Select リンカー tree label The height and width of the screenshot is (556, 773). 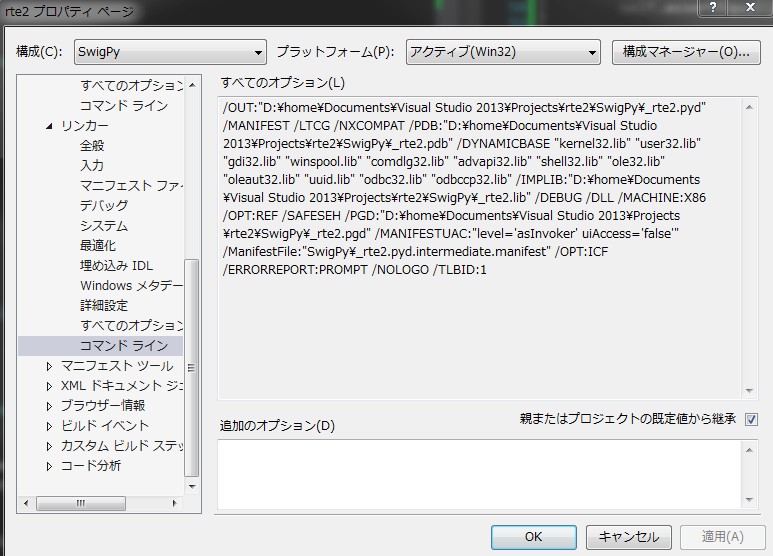[x=84, y=126]
